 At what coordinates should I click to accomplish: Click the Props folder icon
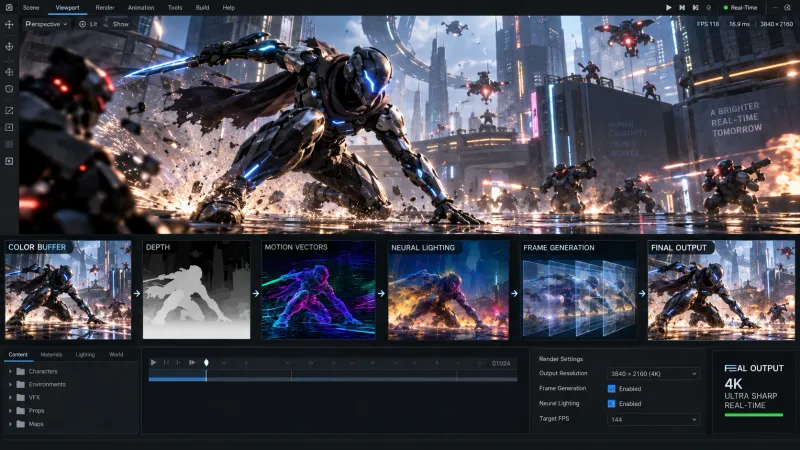click(20, 411)
